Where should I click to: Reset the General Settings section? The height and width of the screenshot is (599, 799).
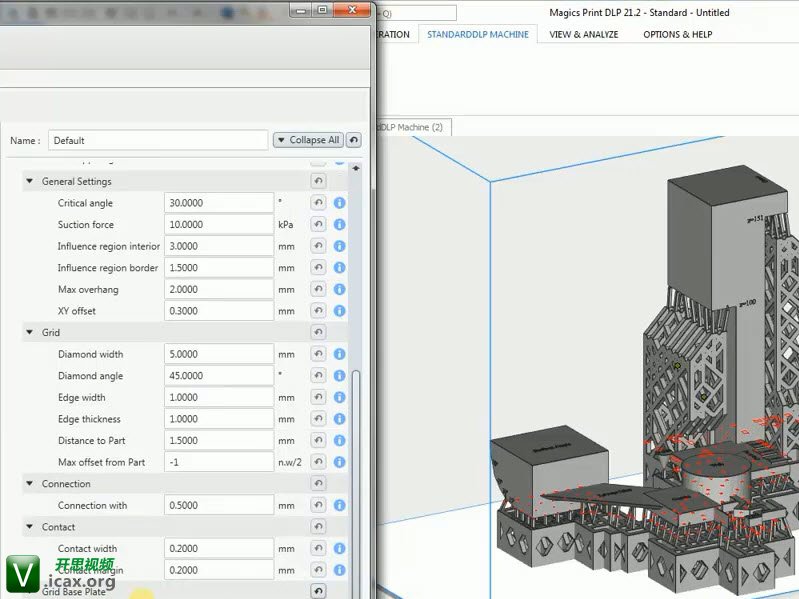coord(318,182)
